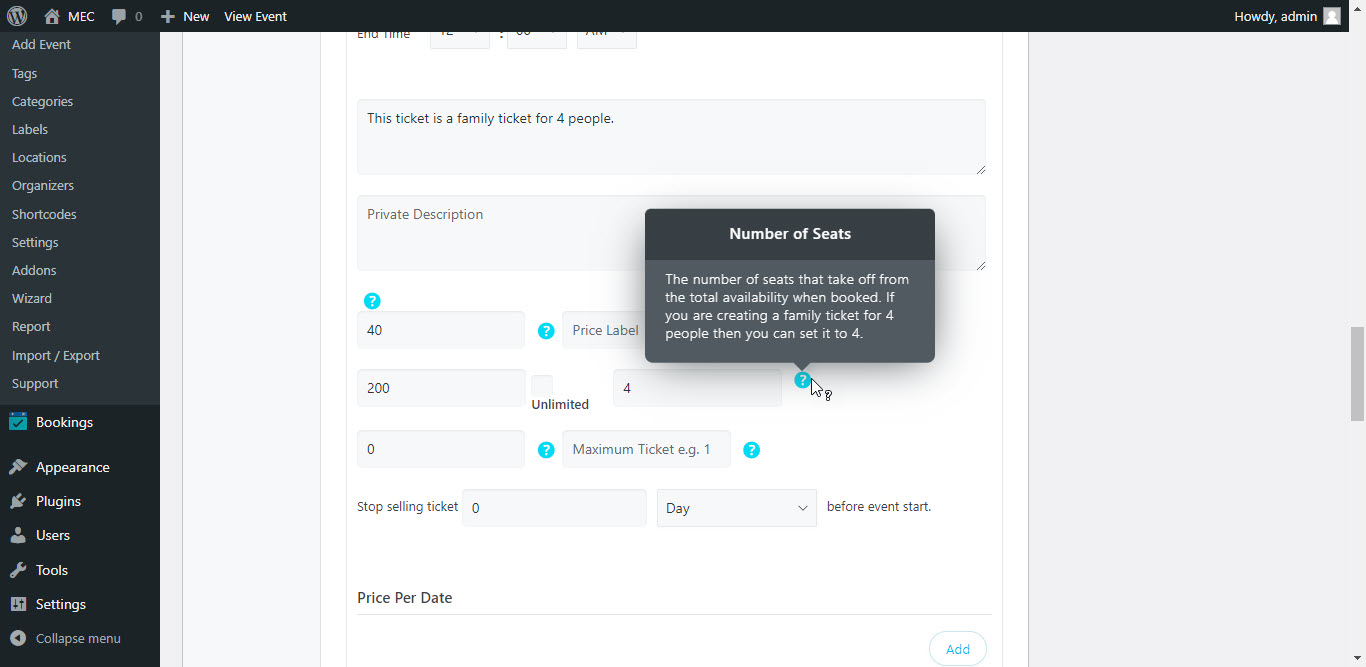
Task: Click help icon beside minimum ticket field
Action: tap(546, 450)
